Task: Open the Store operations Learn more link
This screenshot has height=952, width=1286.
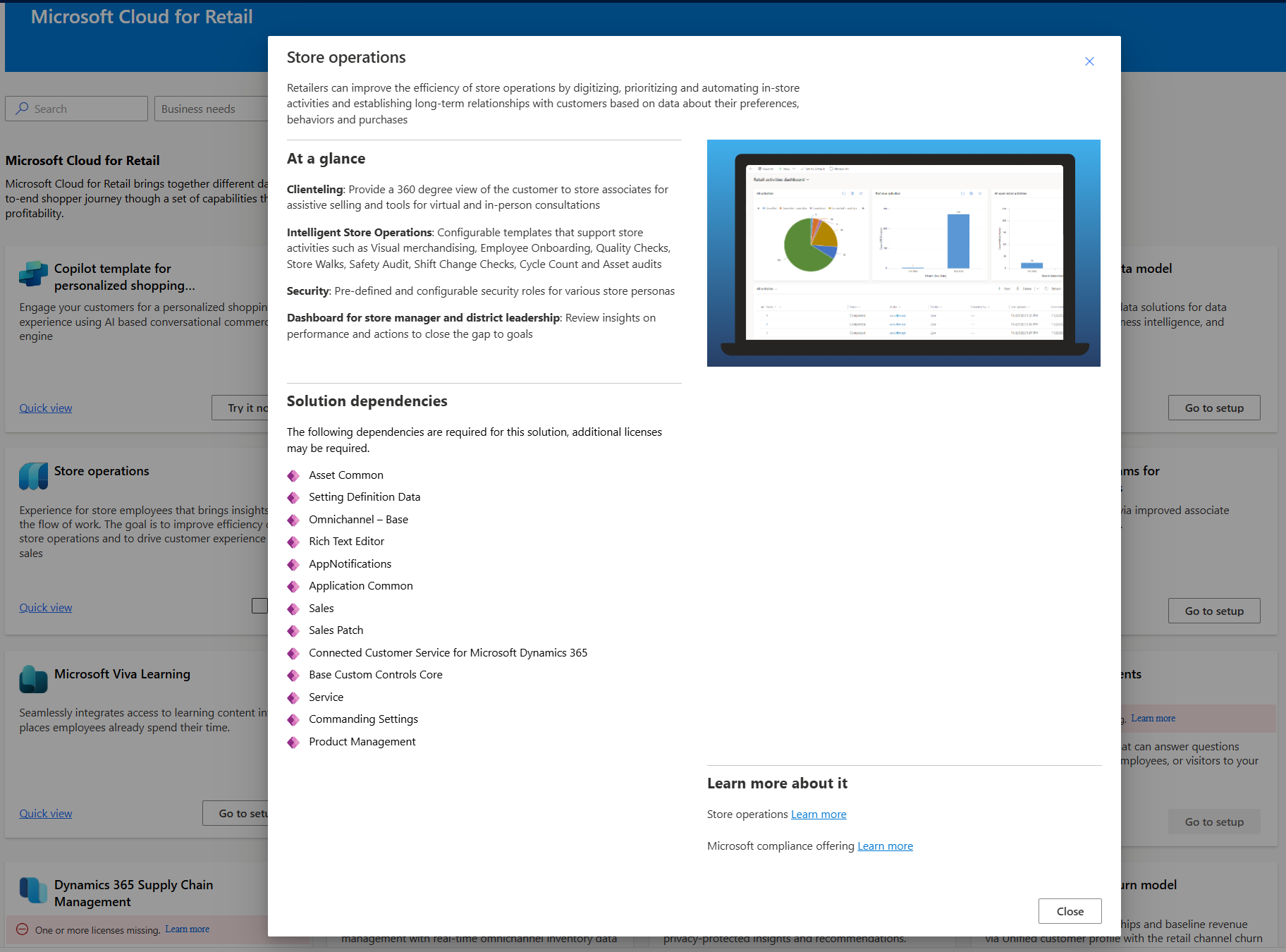Action: tap(819, 814)
